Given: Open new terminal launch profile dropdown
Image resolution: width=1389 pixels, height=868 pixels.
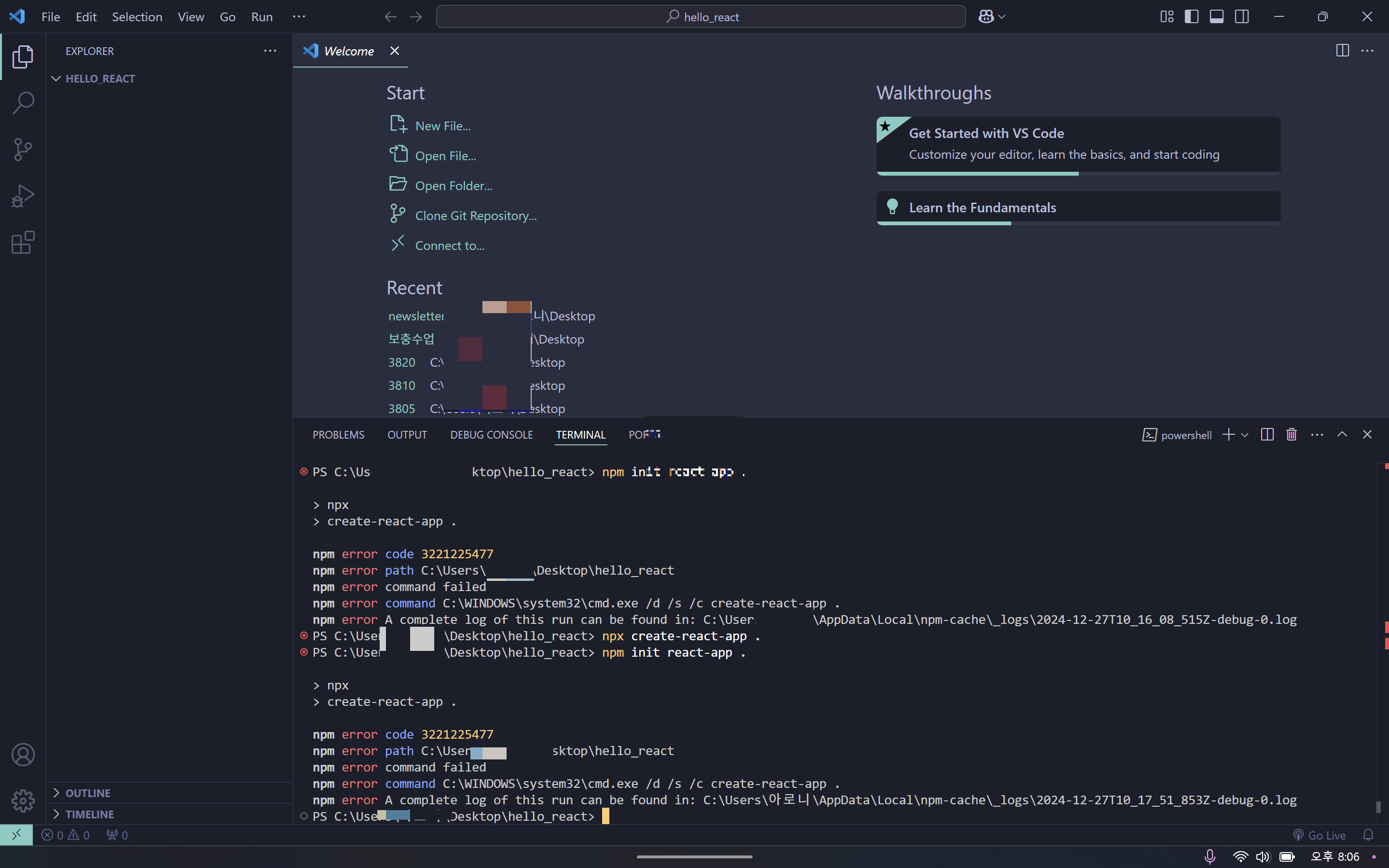Looking at the screenshot, I should 1244,435.
